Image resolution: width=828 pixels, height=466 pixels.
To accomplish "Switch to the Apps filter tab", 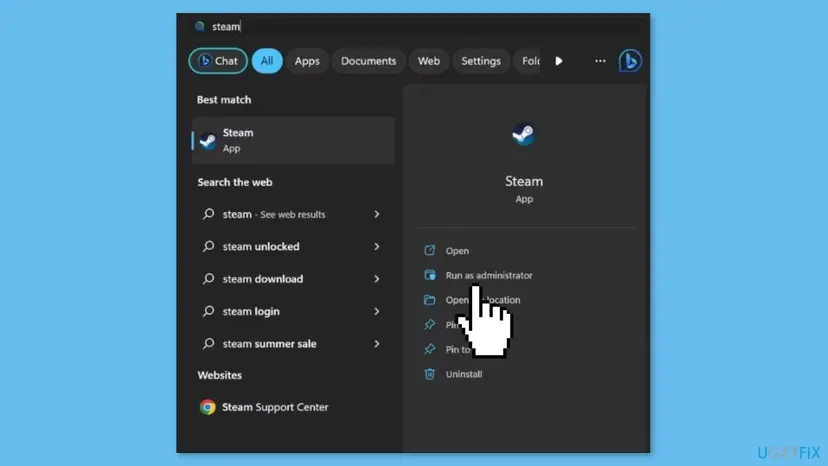I will (x=307, y=61).
